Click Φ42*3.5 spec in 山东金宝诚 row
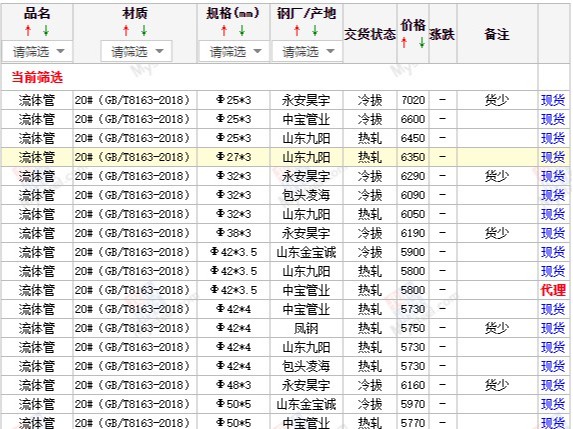Viewport: 573px width, 429px height. tap(234, 252)
